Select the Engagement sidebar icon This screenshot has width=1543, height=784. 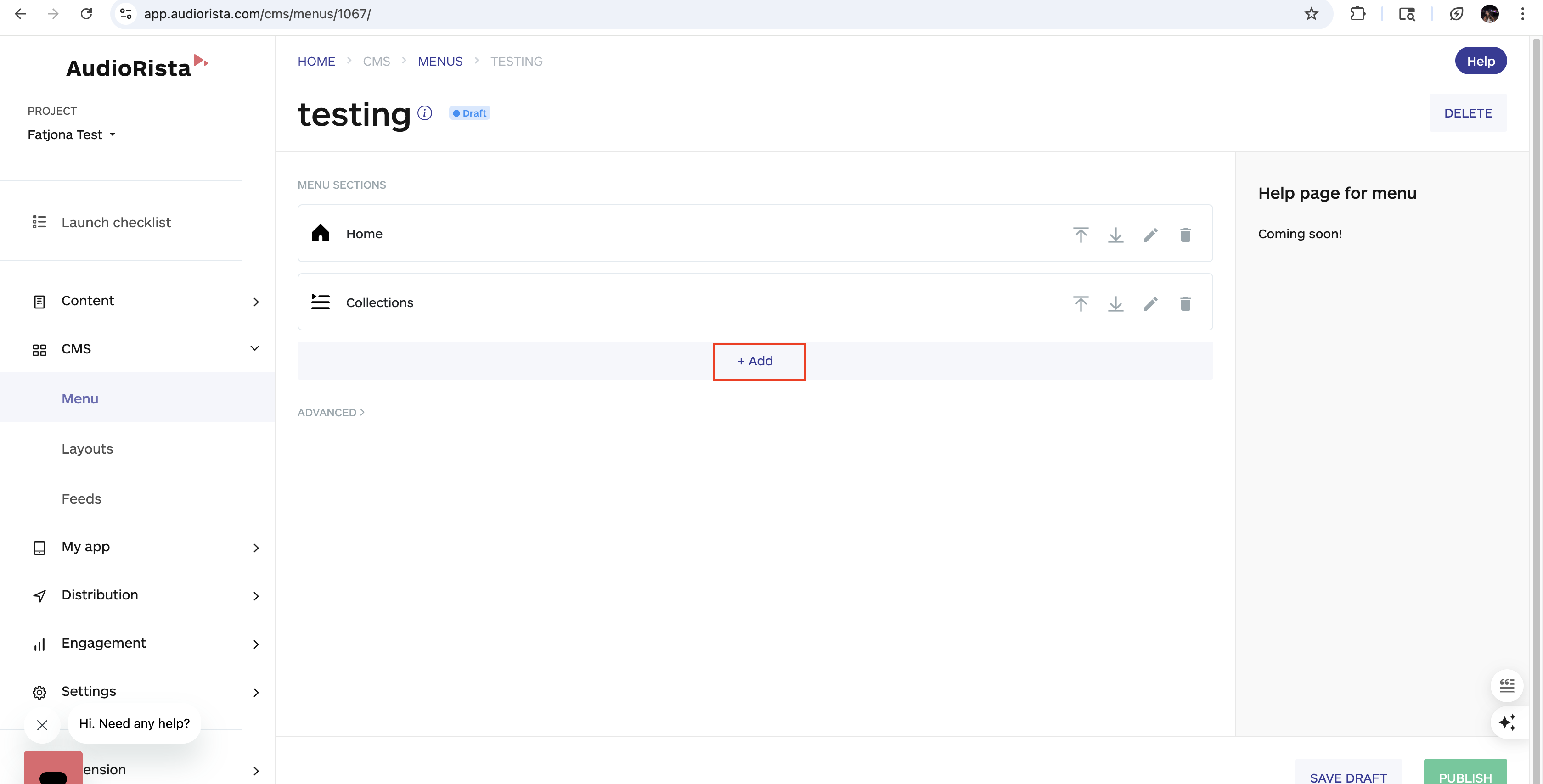coord(39,644)
